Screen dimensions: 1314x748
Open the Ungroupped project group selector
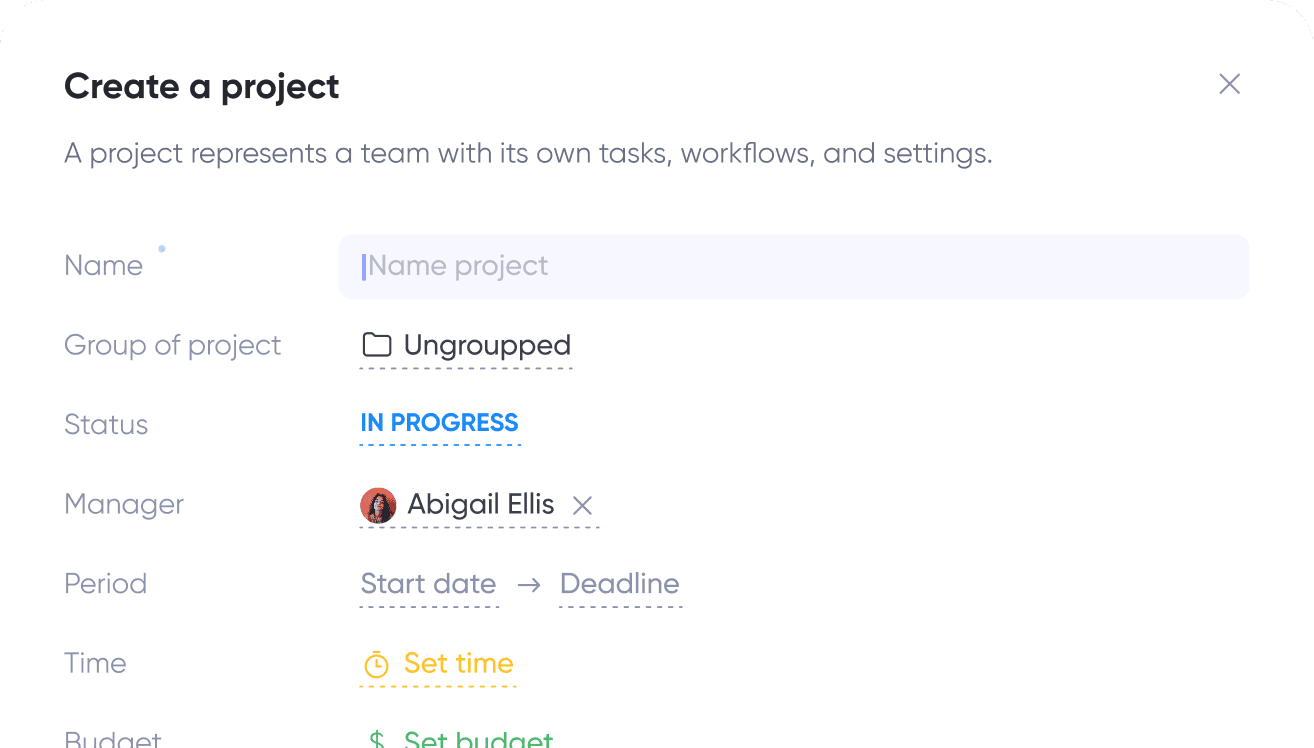tap(486, 345)
